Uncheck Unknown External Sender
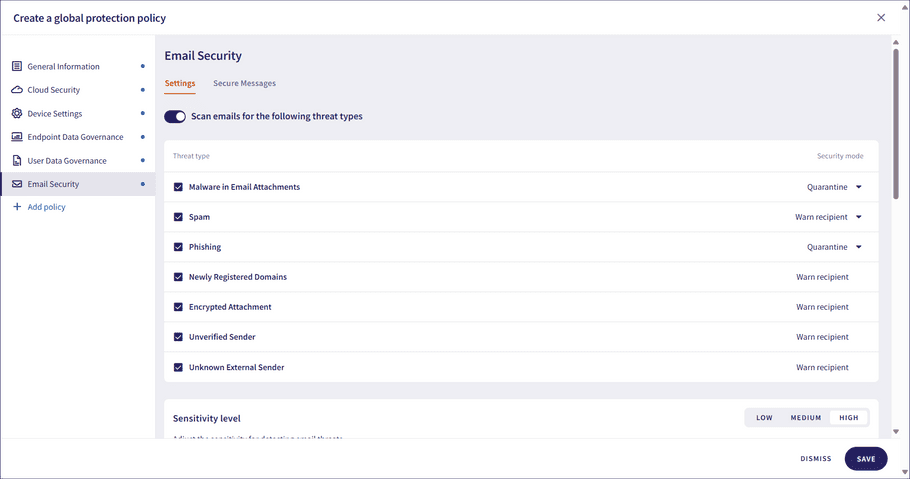The width and height of the screenshot is (910, 479). (x=178, y=368)
